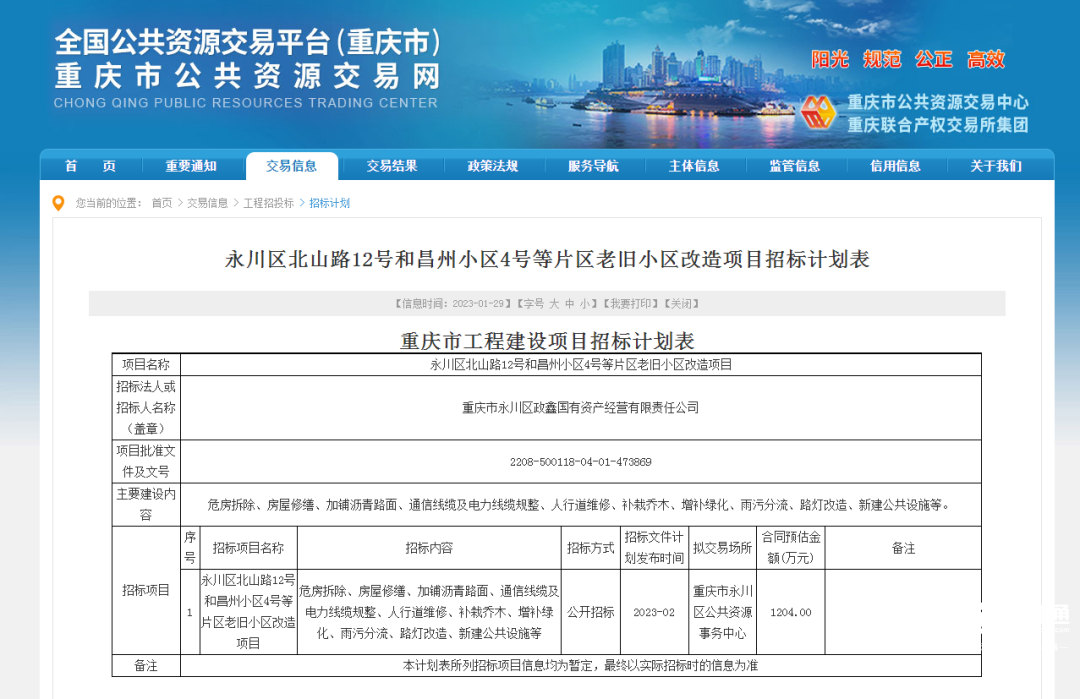This screenshot has width=1080, height=699.
Task: Click the 信息时间 2023-01-29 date text
Action: 451,304
